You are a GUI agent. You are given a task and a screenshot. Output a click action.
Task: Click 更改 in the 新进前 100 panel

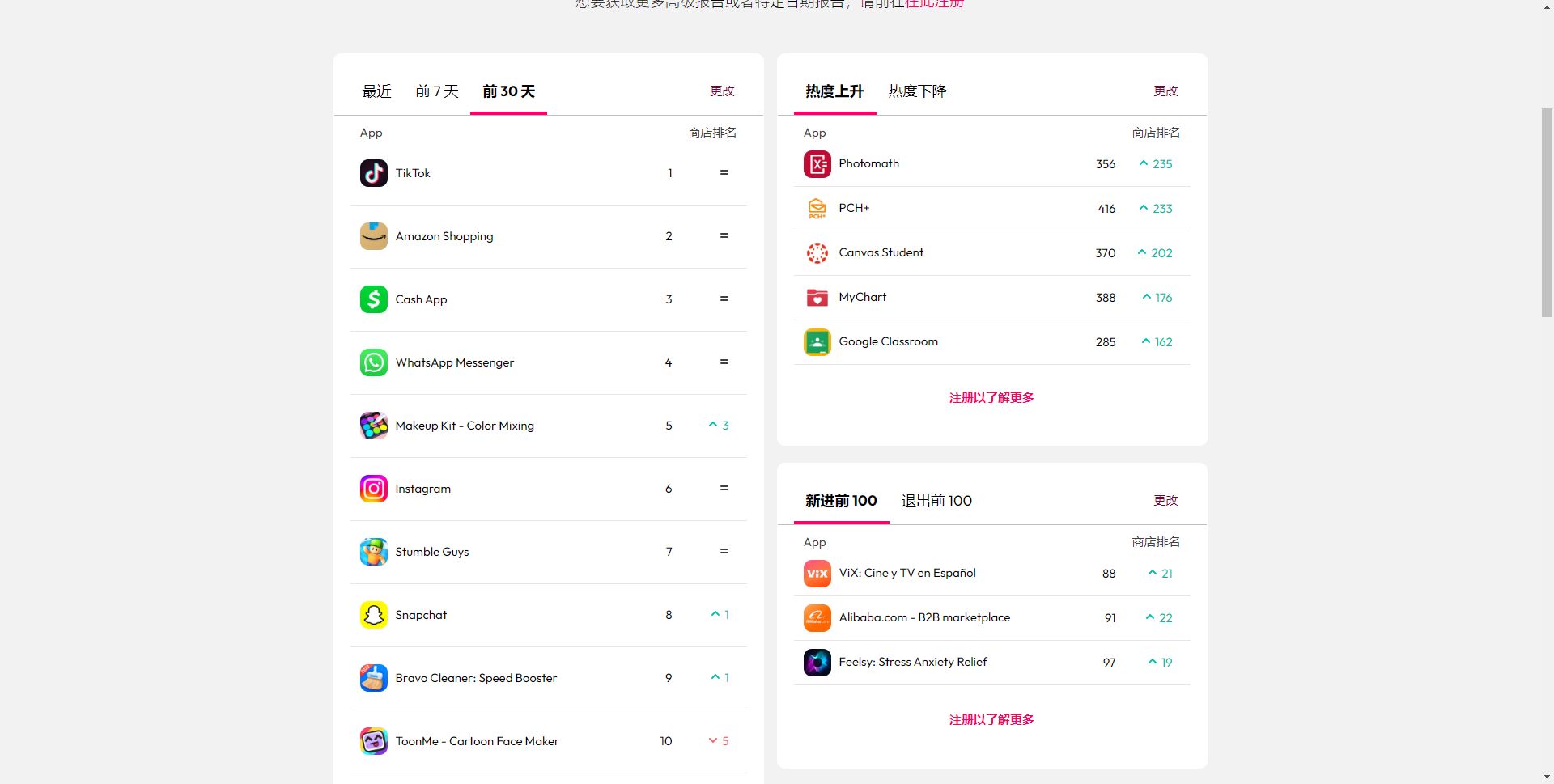tap(1165, 500)
